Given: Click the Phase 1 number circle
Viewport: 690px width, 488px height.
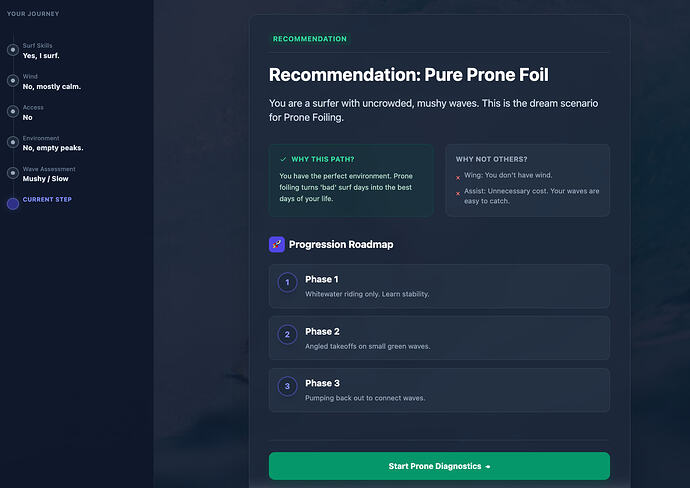Looking at the screenshot, I should click(287, 283).
